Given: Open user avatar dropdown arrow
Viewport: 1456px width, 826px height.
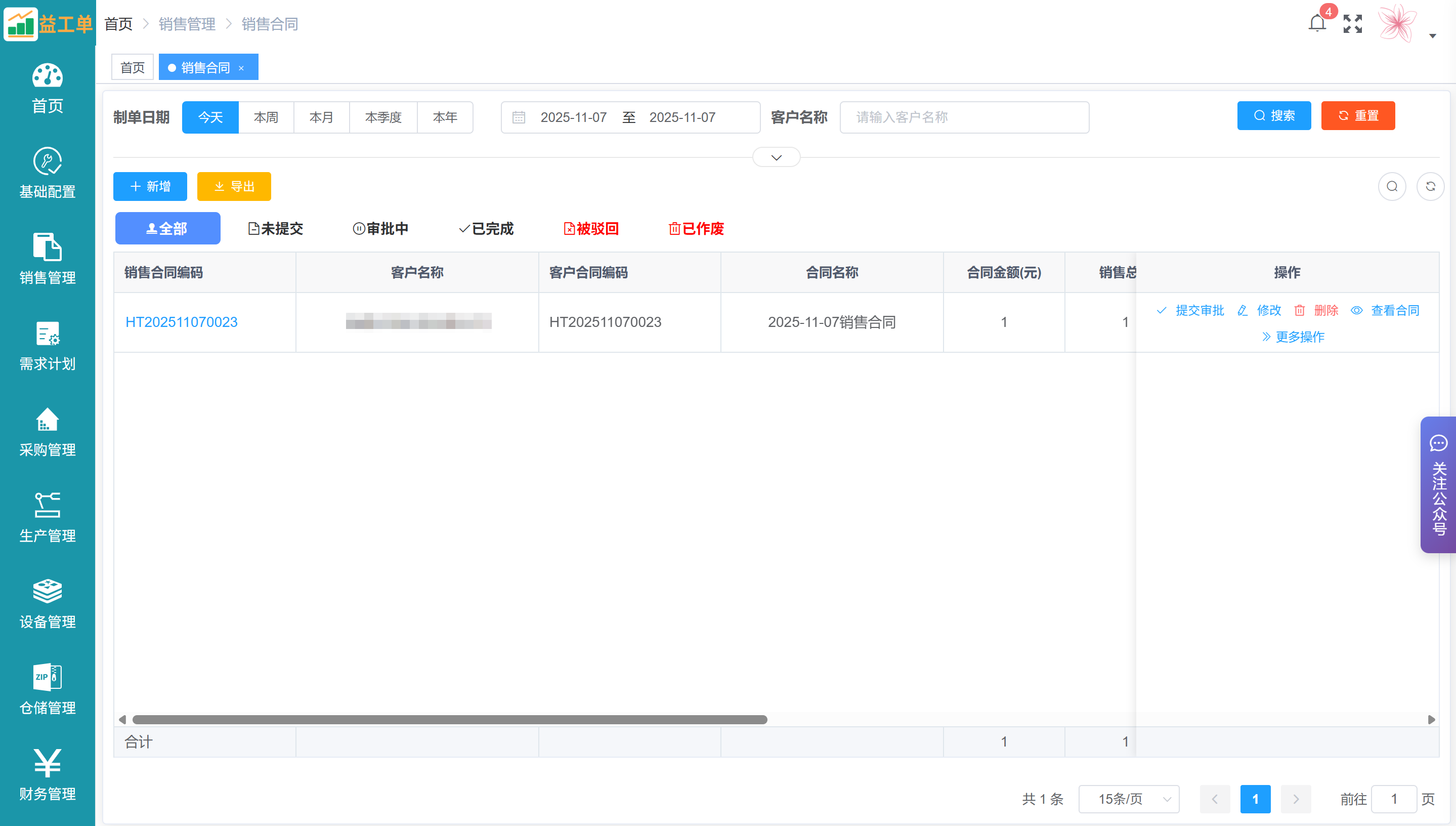Looking at the screenshot, I should coord(1432,36).
